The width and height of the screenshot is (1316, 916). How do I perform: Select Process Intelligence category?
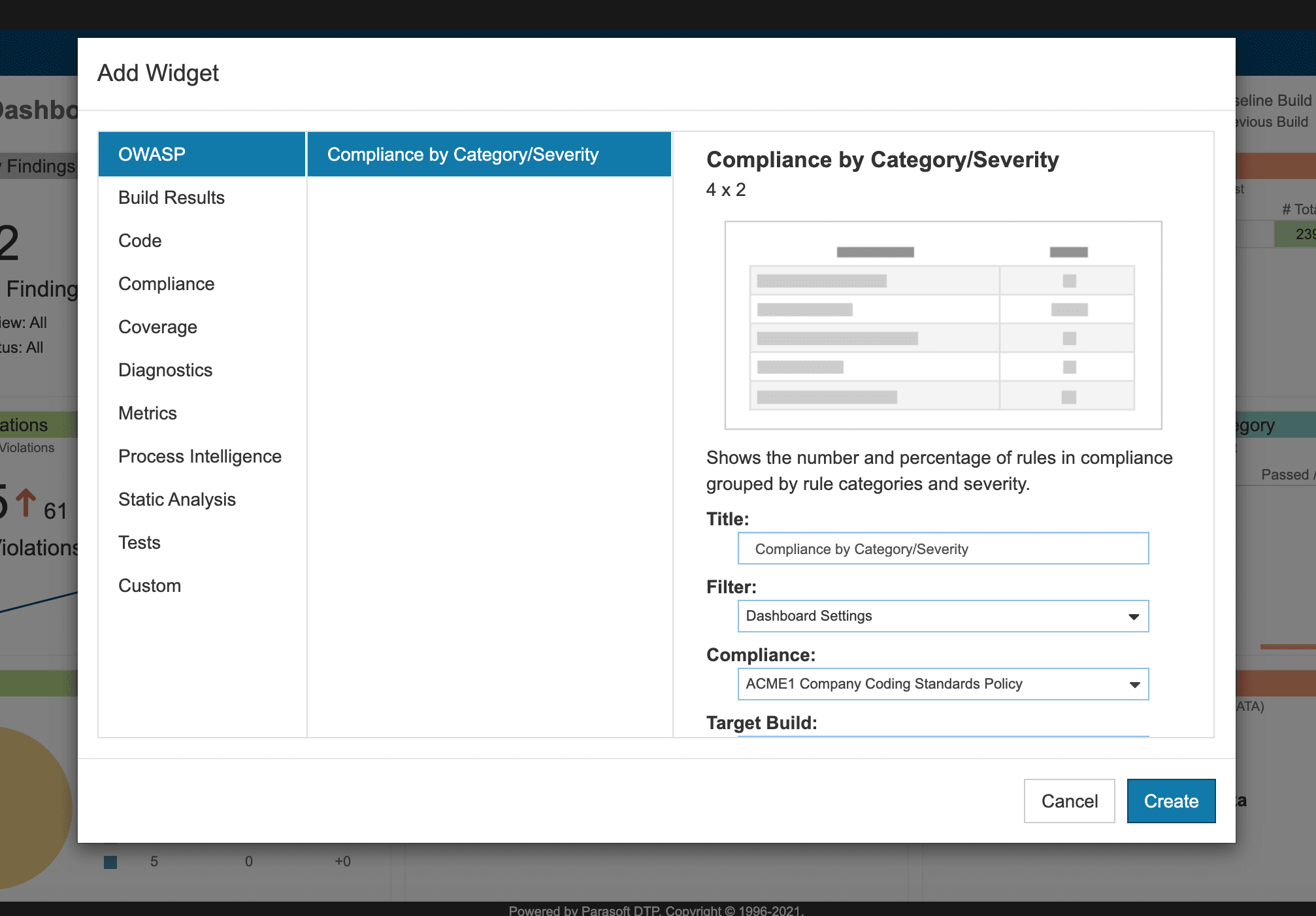(x=202, y=456)
